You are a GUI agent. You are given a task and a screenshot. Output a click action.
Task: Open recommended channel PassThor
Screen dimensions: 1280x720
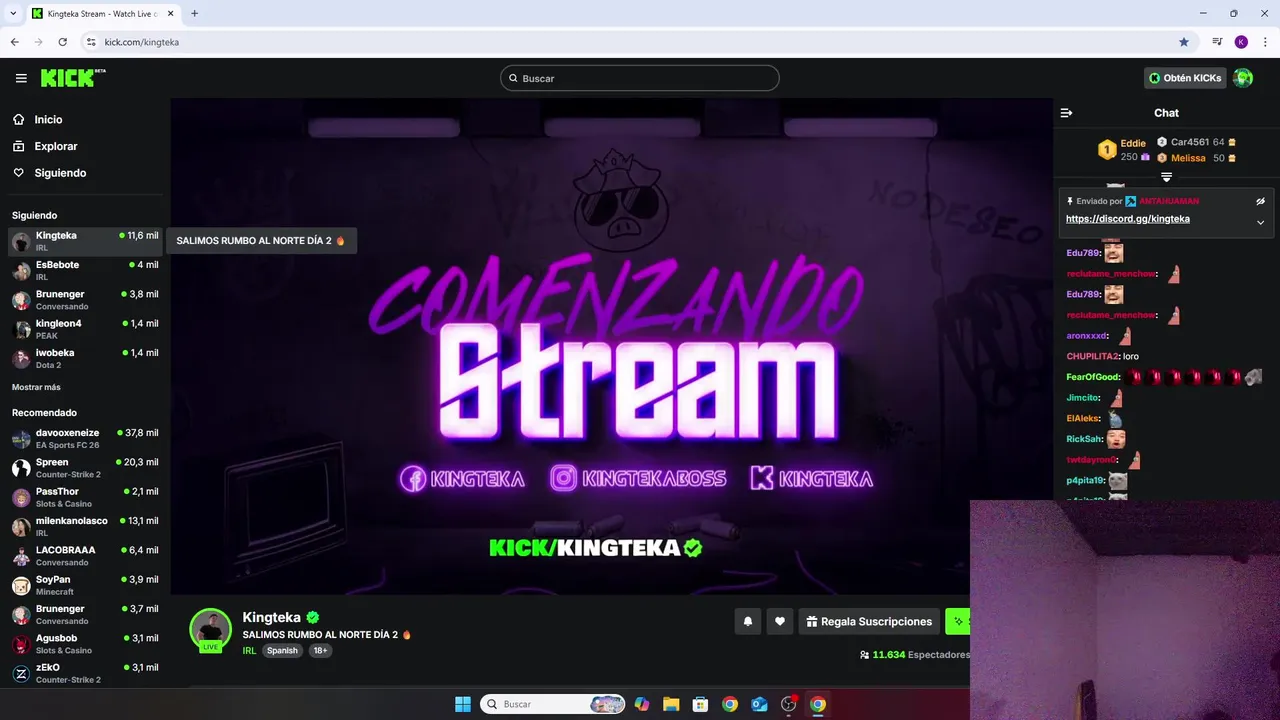click(x=85, y=497)
